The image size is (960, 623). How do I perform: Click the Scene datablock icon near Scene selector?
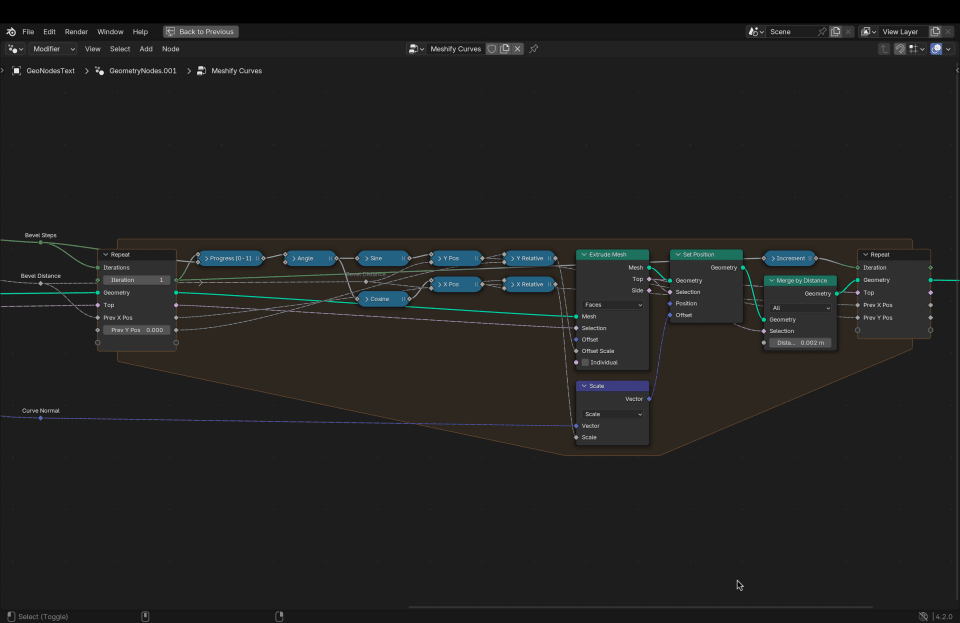(752, 31)
